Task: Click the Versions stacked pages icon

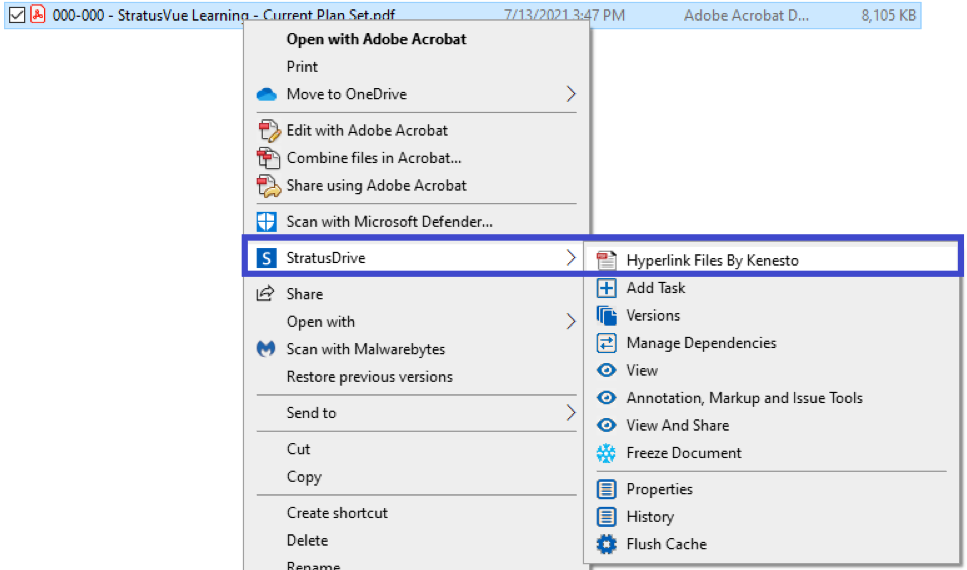Action: click(606, 315)
